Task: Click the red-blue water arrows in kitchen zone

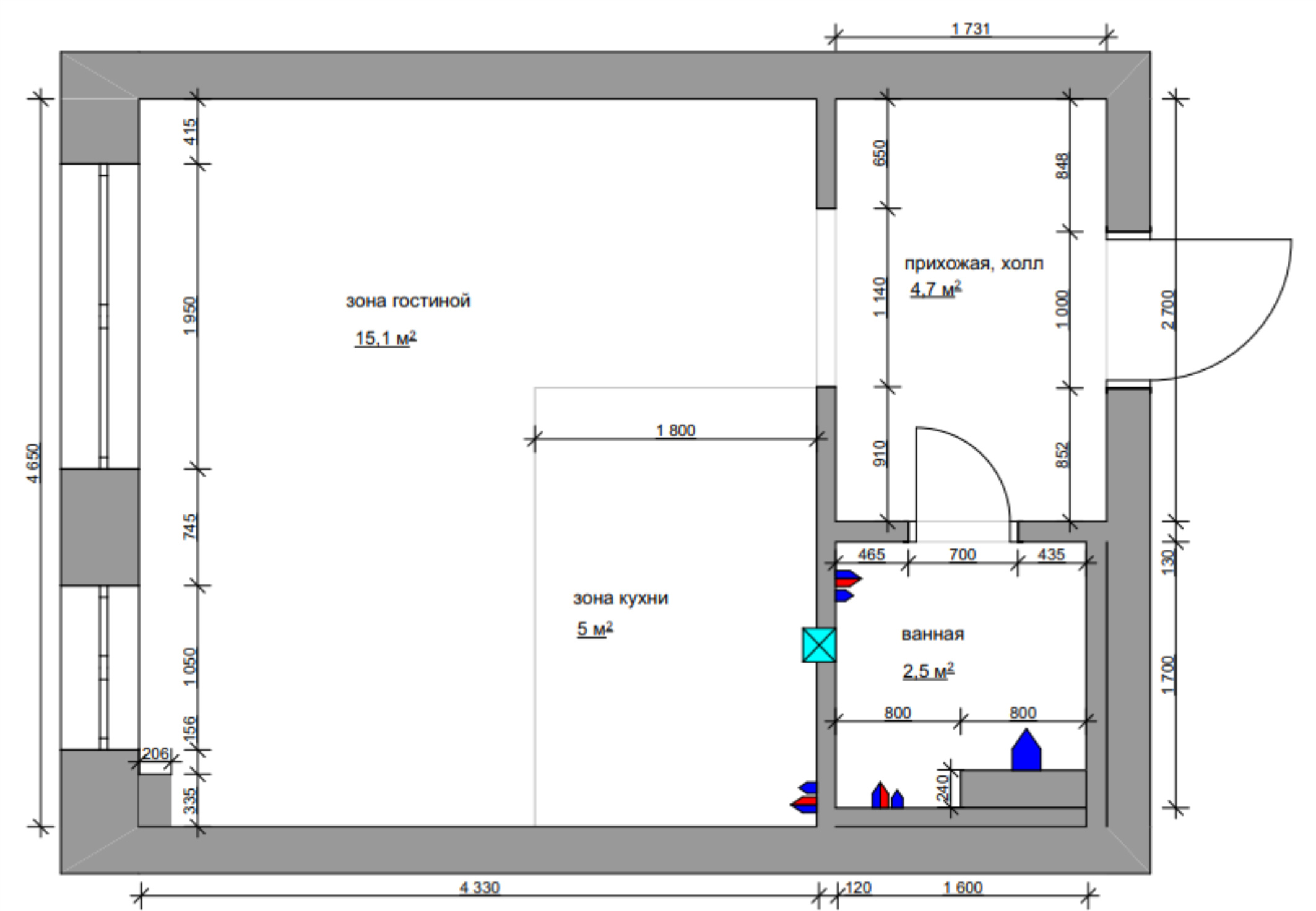Action: (x=803, y=797)
